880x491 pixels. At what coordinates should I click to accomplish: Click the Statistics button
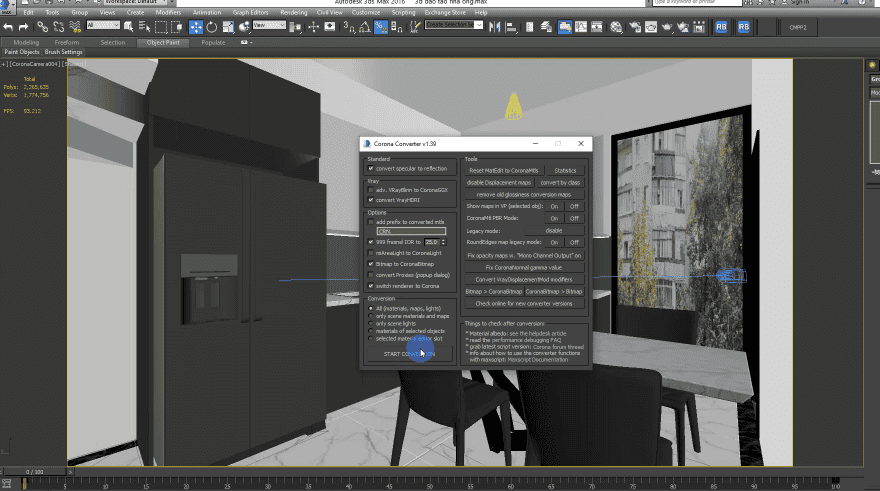pyautogui.click(x=565, y=171)
